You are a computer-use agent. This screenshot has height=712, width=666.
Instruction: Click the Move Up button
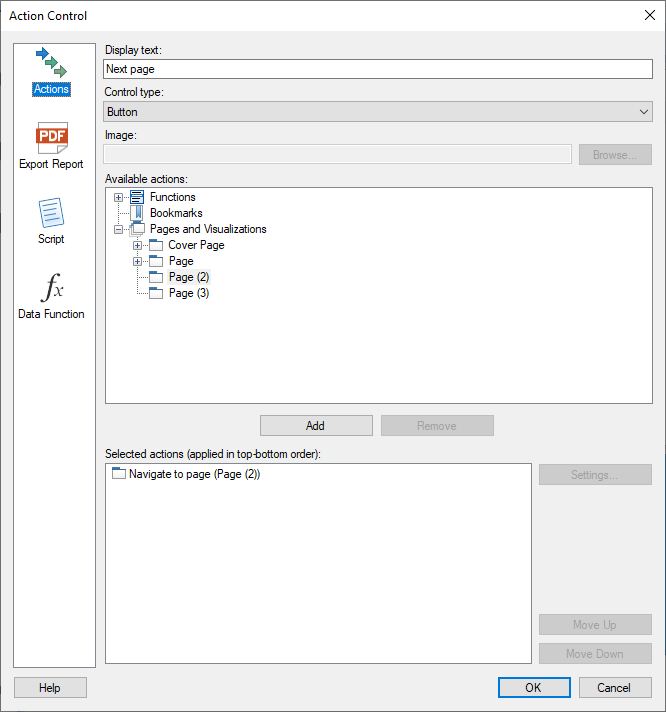(595, 625)
